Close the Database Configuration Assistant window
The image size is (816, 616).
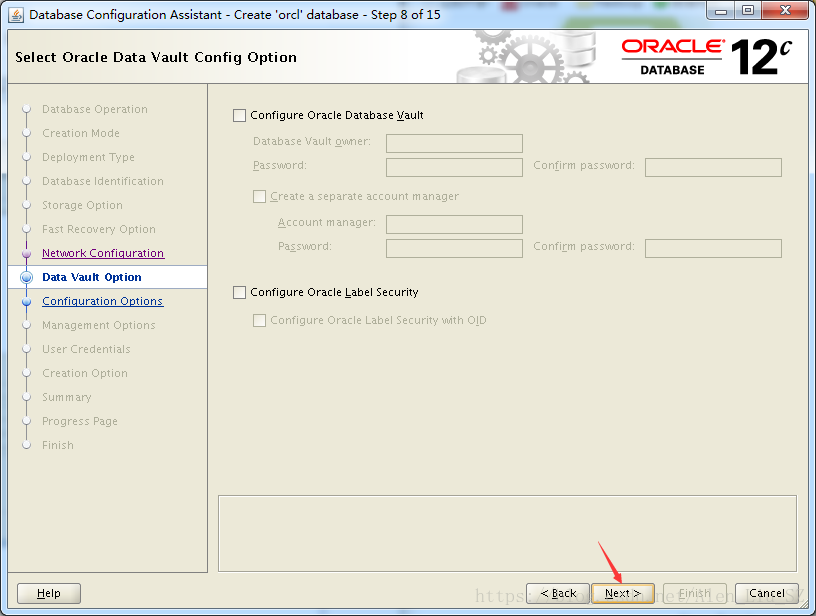click(x=785, y=11)
